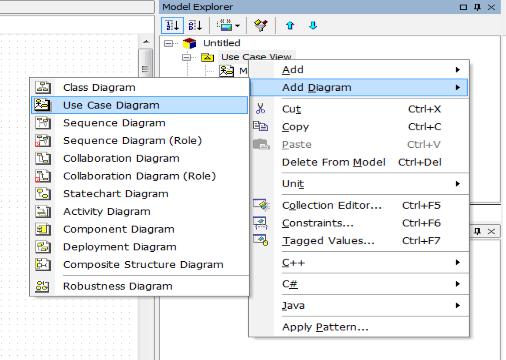
Task: Select the Use Case View folder icon
Action: (x=207, y=58)
